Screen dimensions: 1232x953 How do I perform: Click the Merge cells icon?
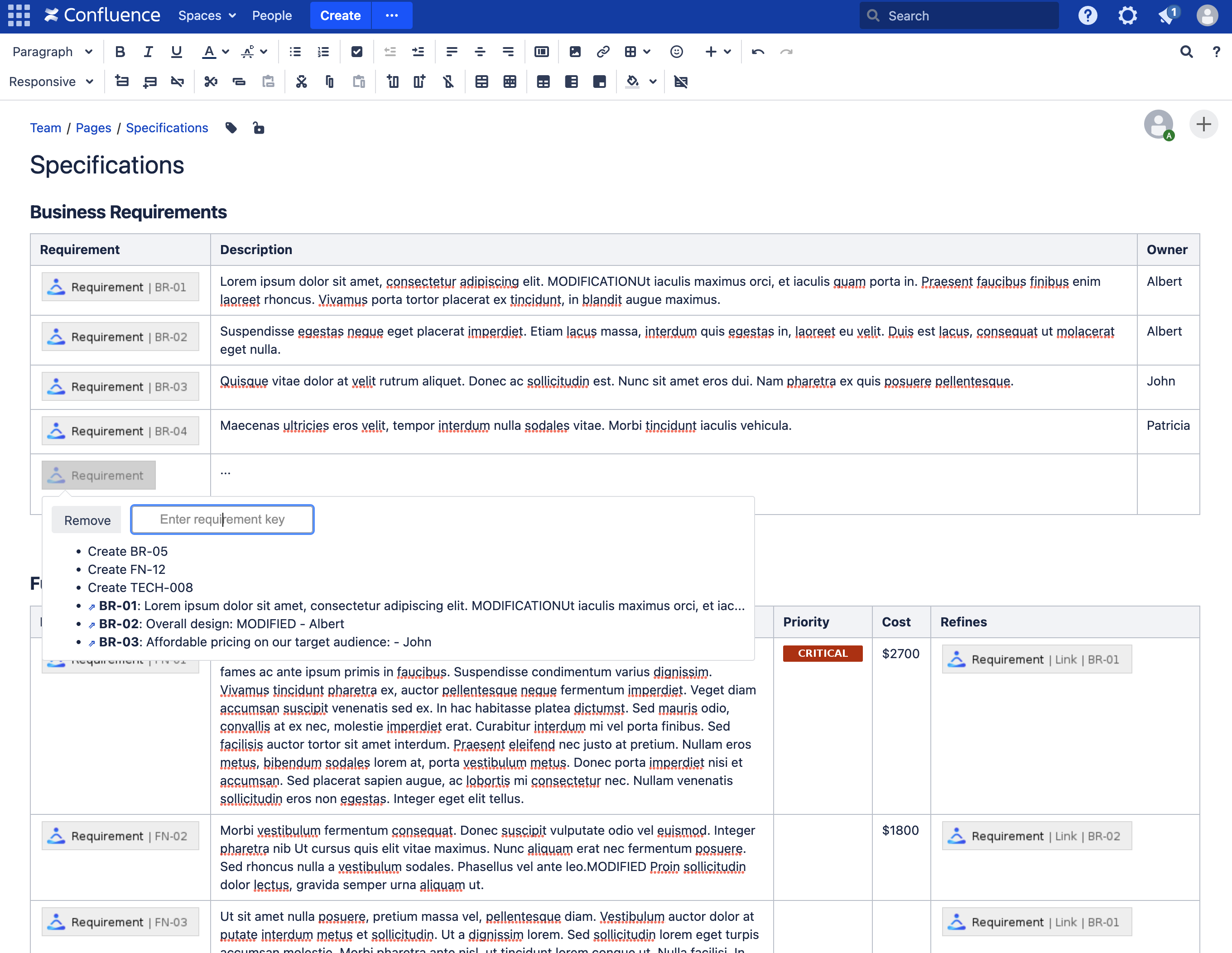coord(481,82)
